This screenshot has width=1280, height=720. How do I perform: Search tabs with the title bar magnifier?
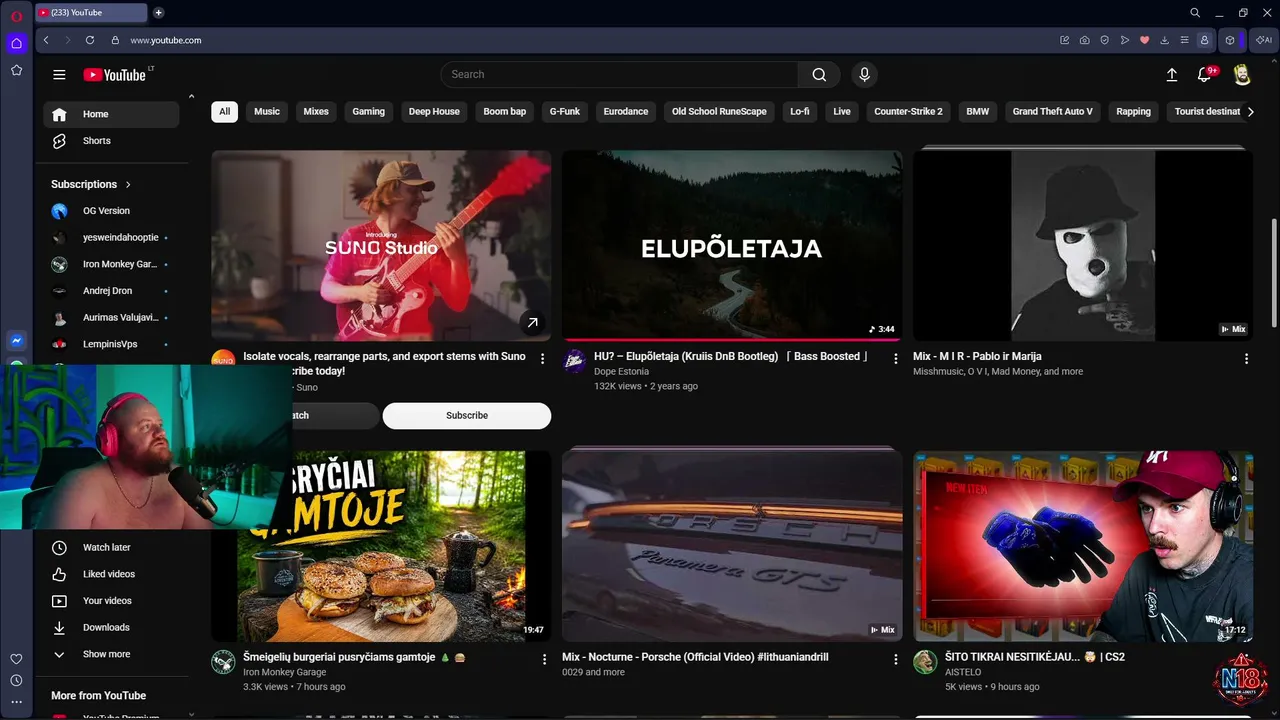pos(1195,13)
